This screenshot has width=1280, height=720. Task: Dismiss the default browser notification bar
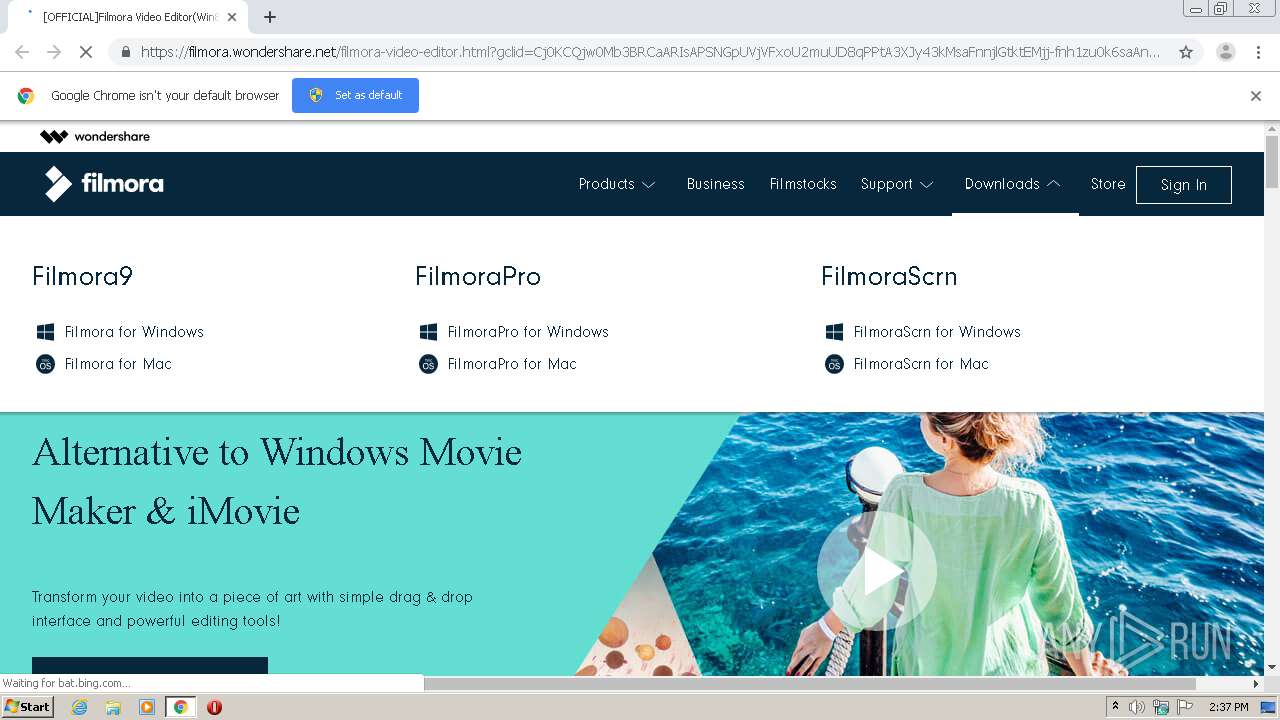point(1256,96)
